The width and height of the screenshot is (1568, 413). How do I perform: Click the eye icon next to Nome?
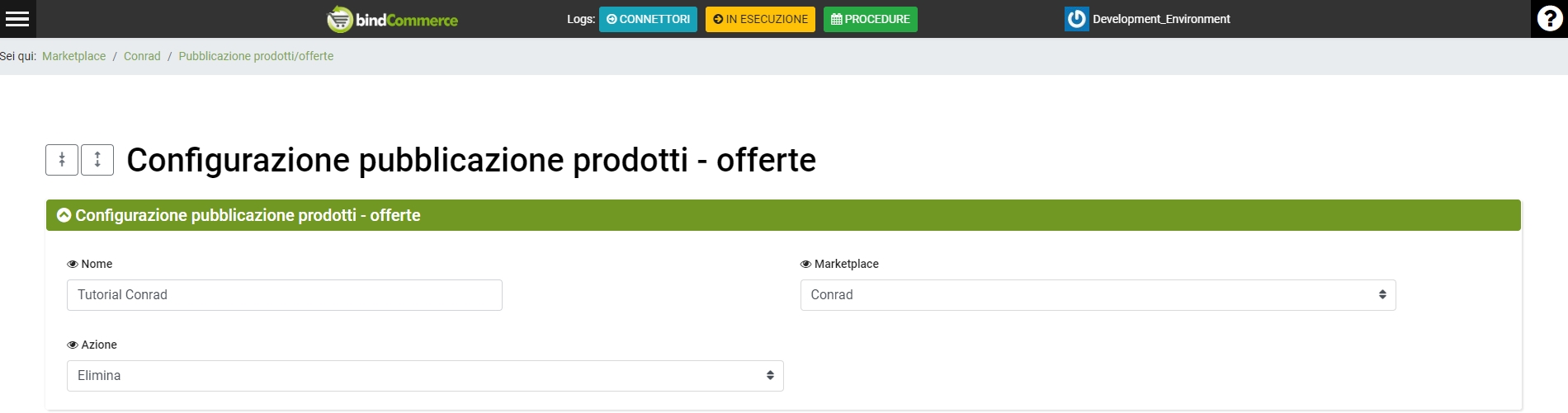click(x=73, y=265)
